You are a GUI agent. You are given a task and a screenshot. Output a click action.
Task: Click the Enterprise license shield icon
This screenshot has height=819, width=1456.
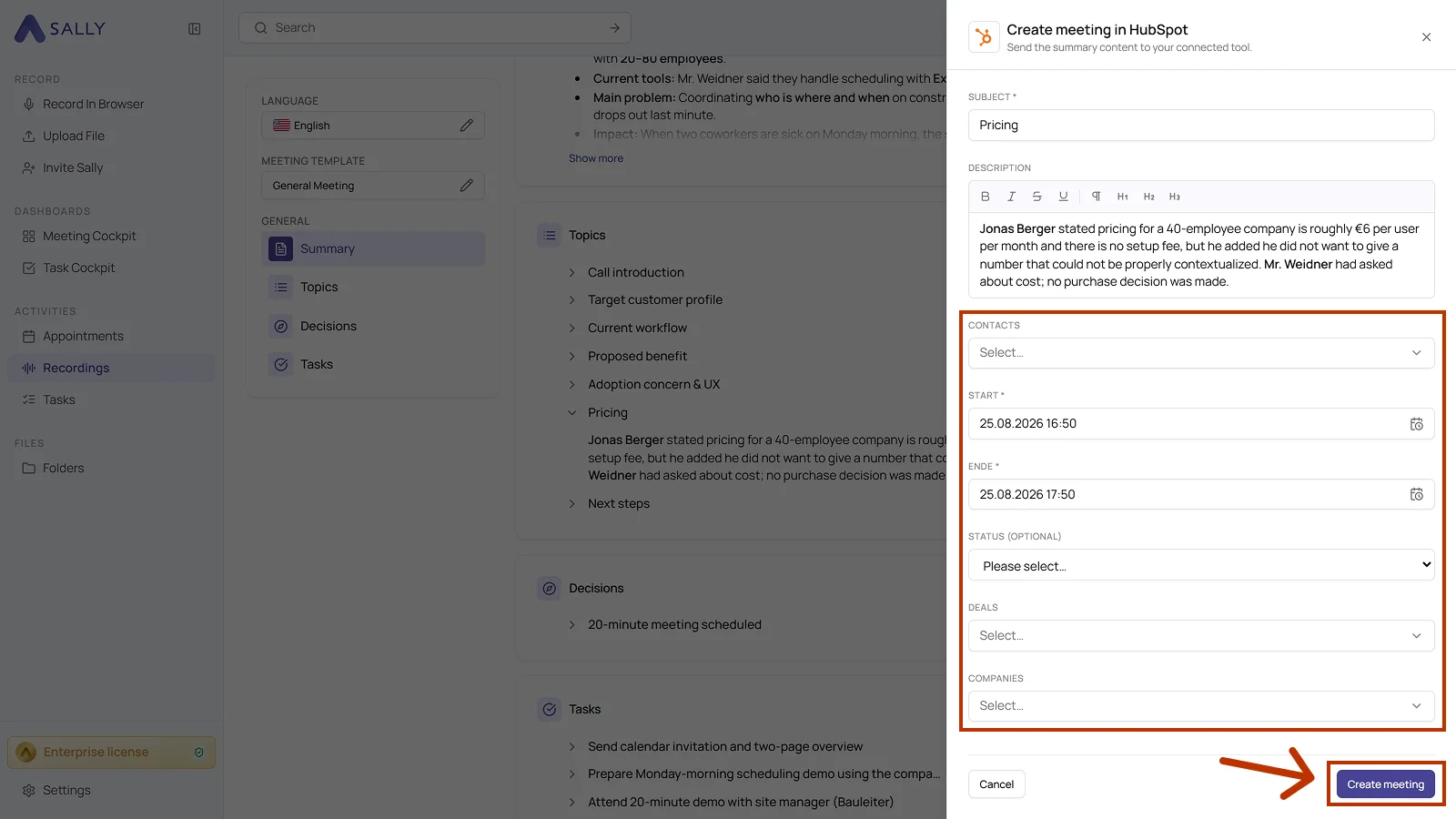pyautogui.click(x=199, y=753)
